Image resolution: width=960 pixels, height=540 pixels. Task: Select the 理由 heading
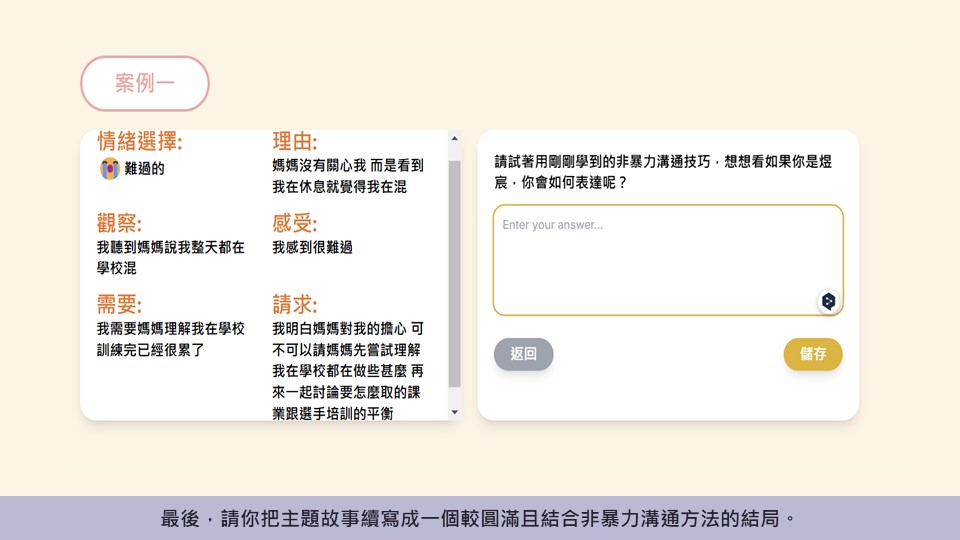point(295,142)
